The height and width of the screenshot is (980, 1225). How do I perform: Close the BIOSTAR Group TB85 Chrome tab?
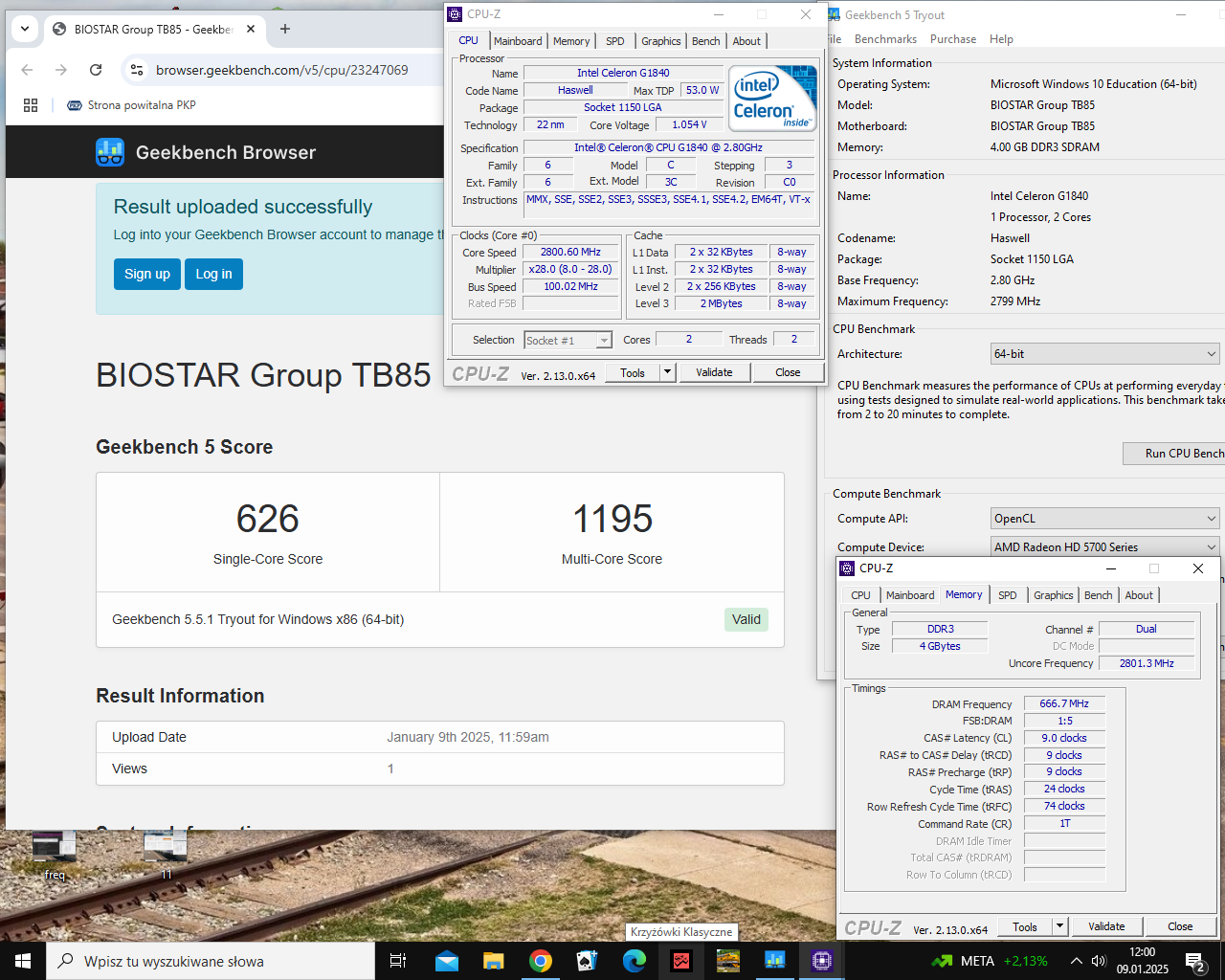coord(251,29)
